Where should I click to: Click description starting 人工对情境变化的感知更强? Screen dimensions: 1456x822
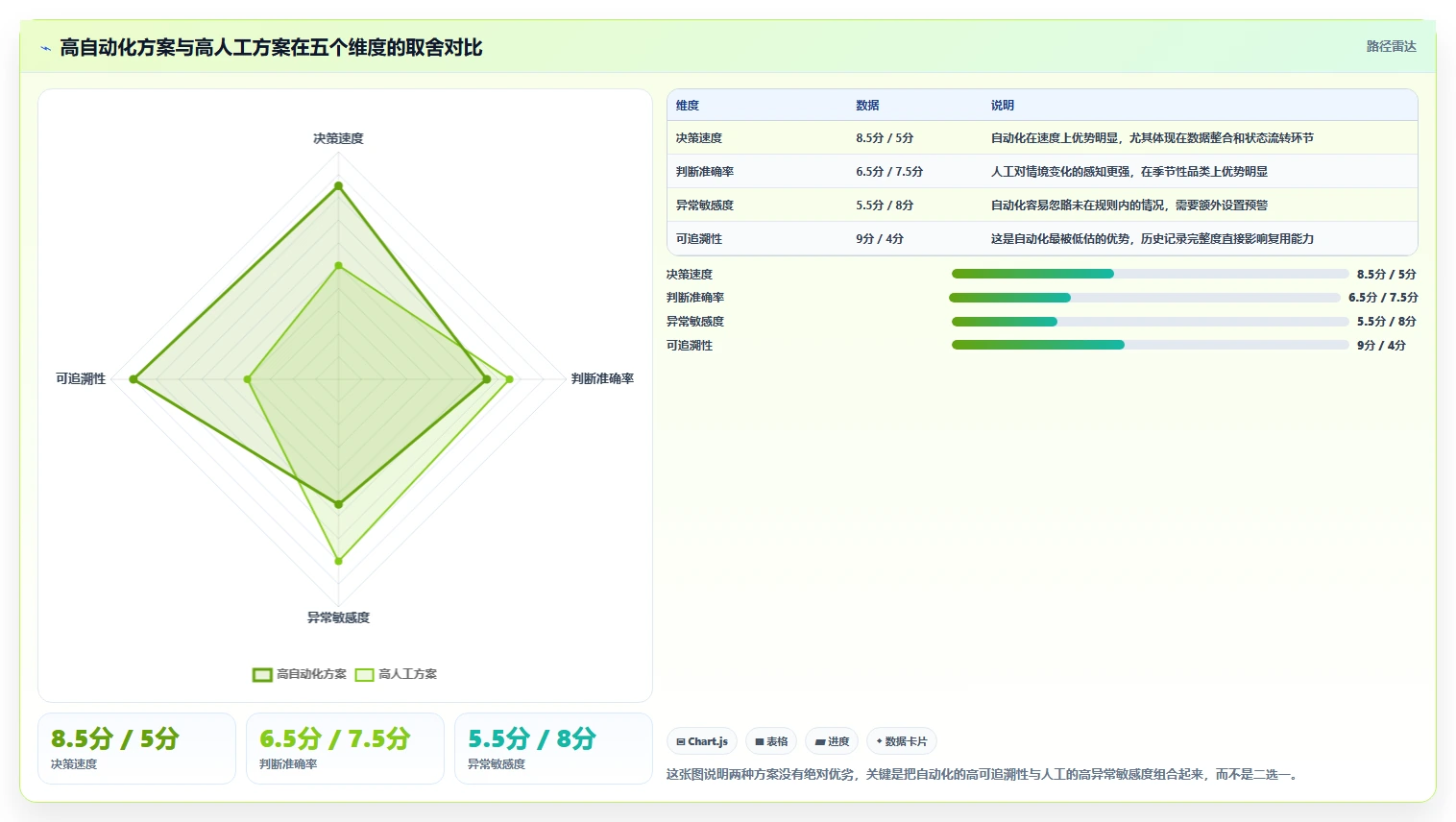(x=1129, y=172)
